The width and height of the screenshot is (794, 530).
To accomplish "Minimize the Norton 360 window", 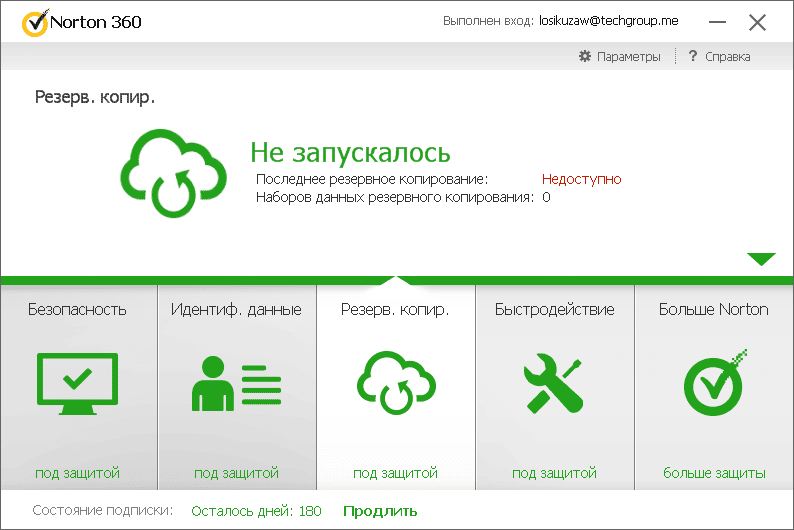I will pos(717,22).
